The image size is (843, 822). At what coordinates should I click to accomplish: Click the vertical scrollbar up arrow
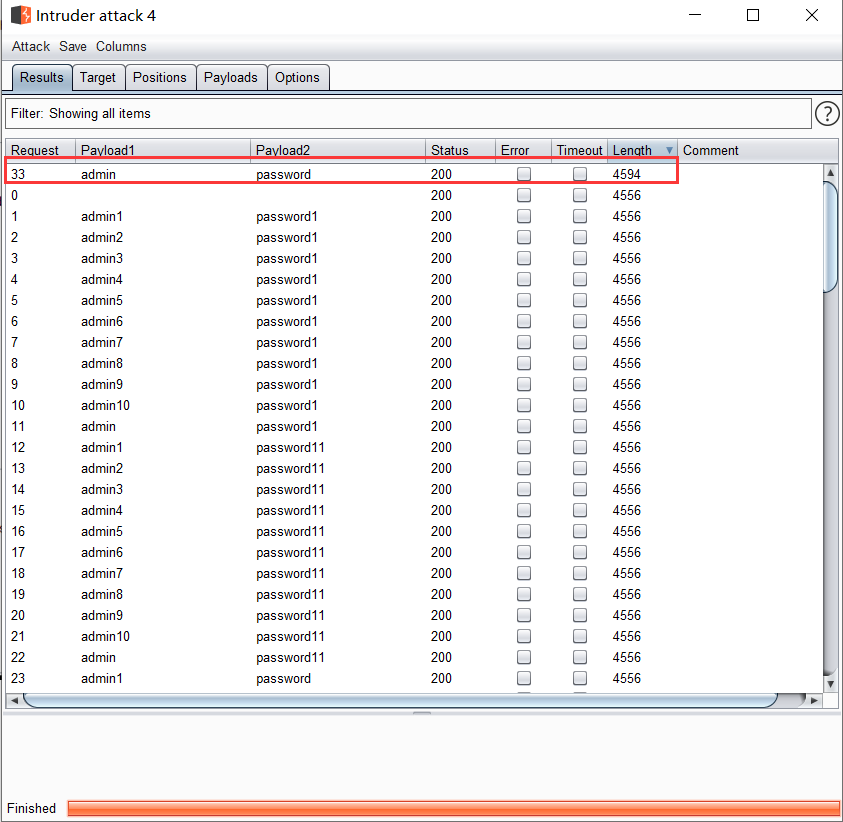(830, 173)
